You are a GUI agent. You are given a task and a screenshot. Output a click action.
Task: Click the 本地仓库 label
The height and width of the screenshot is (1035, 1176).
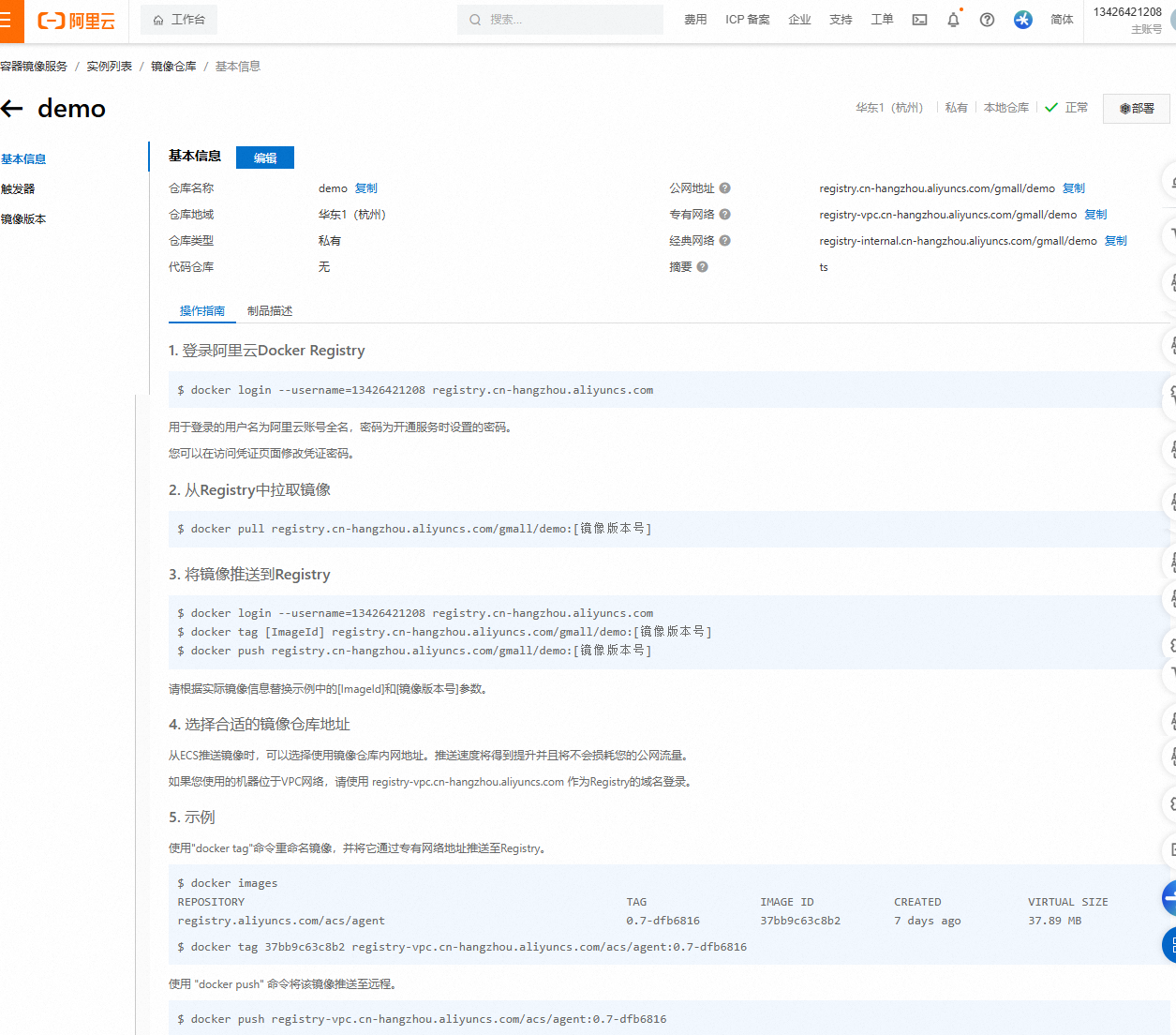tap(1006, 108)
